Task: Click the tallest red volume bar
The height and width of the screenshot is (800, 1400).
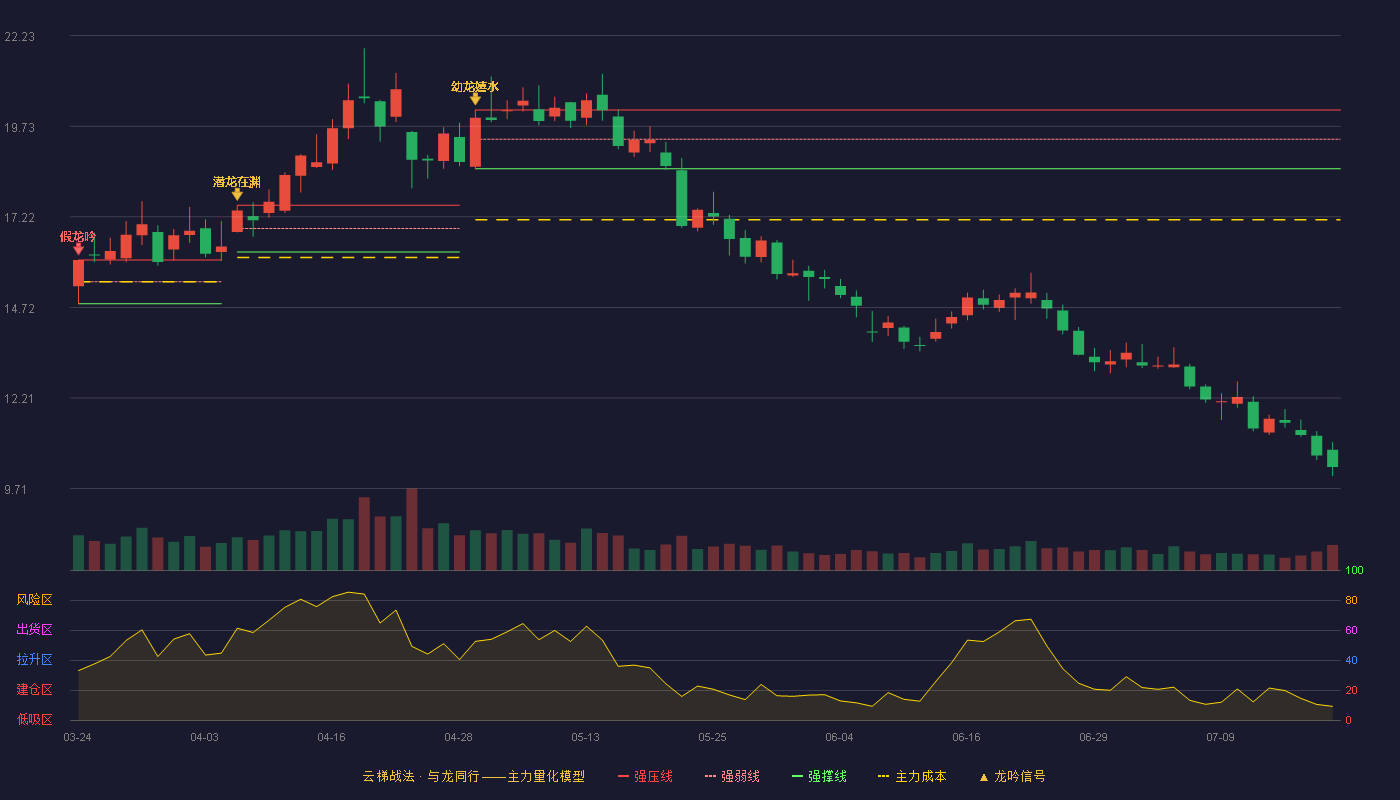Action: click(412, 529)
